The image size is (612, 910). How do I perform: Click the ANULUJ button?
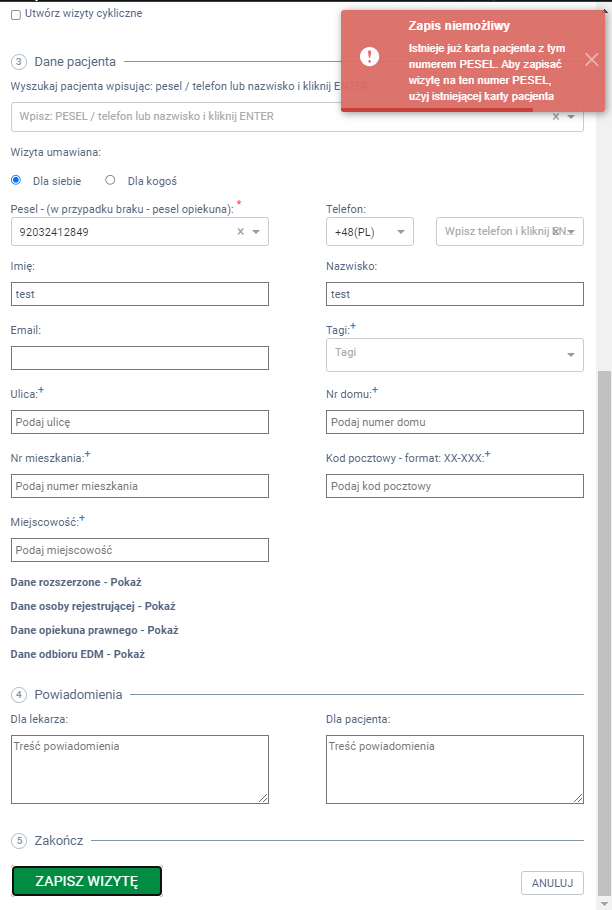552,882
